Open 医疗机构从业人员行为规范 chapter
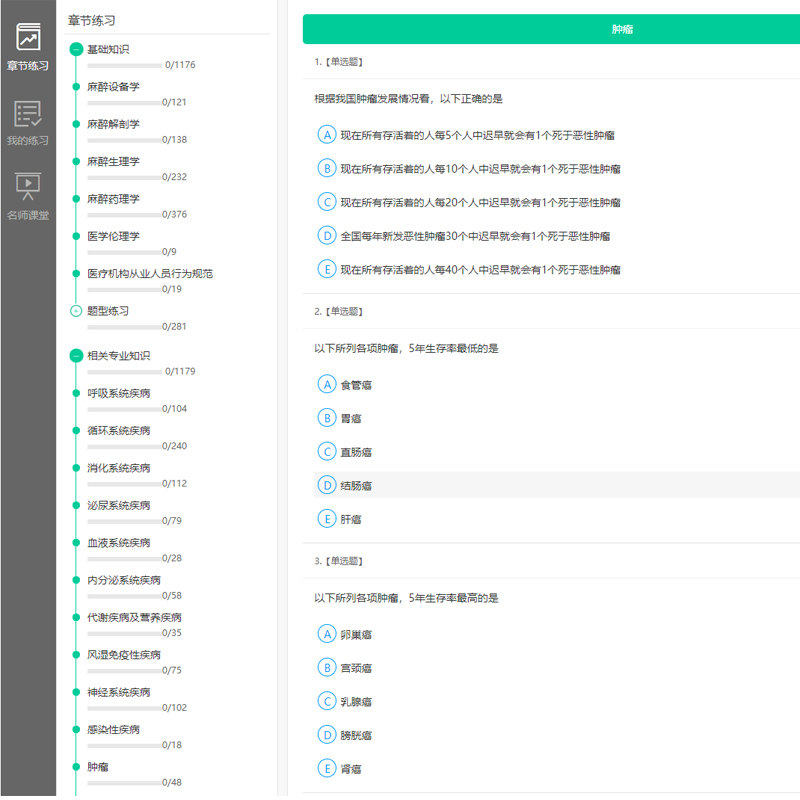 tap(150, 273)
